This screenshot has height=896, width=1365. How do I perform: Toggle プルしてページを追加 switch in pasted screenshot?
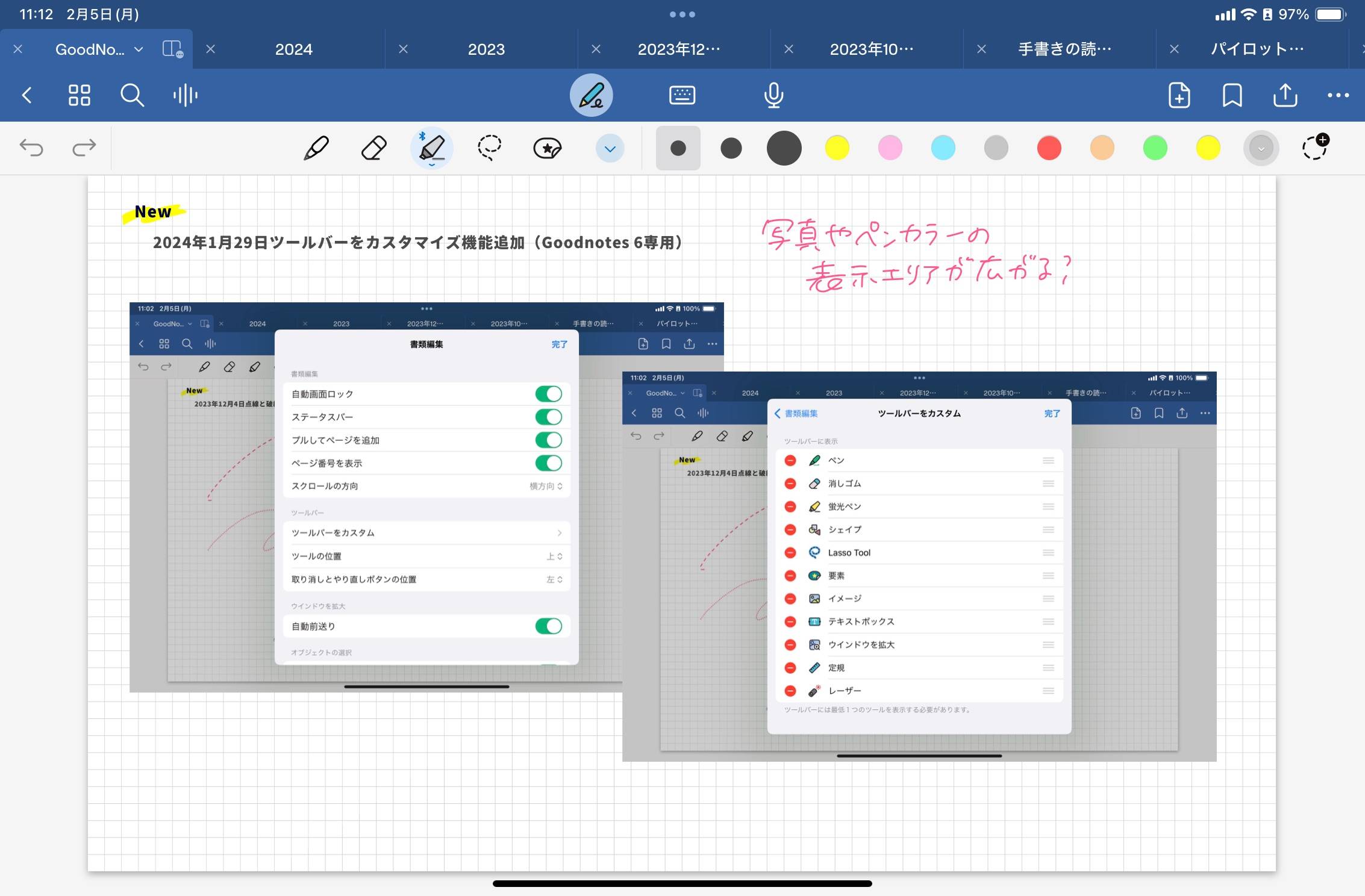pyautogui.click(x=549, y=440)
